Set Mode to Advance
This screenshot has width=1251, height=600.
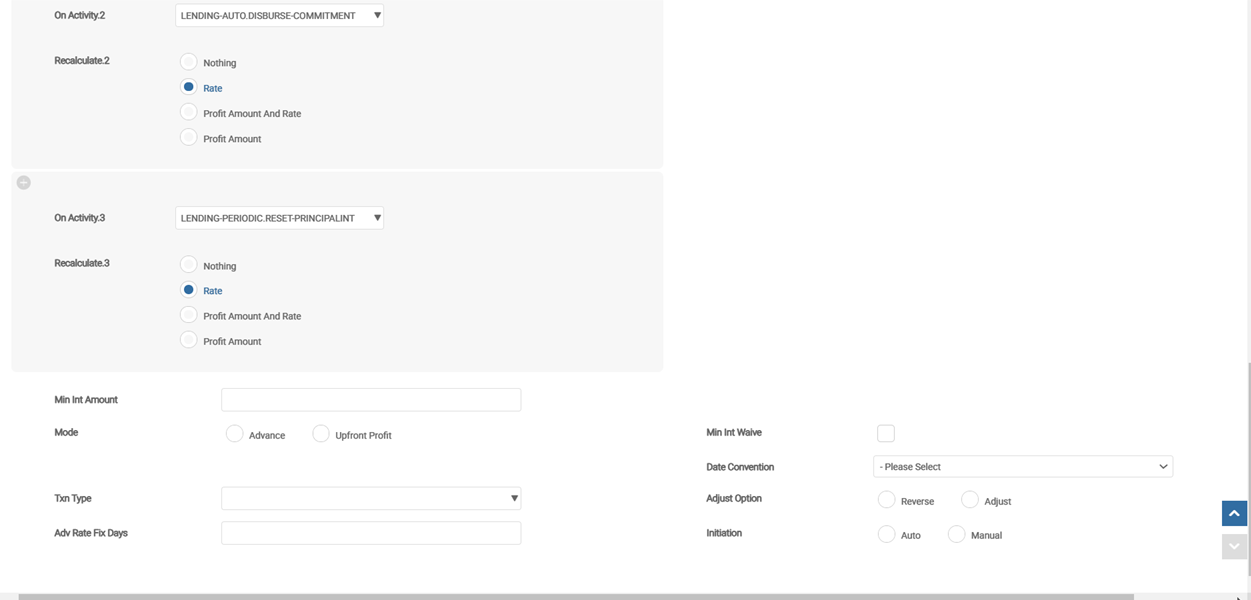[x=235, y=434]
